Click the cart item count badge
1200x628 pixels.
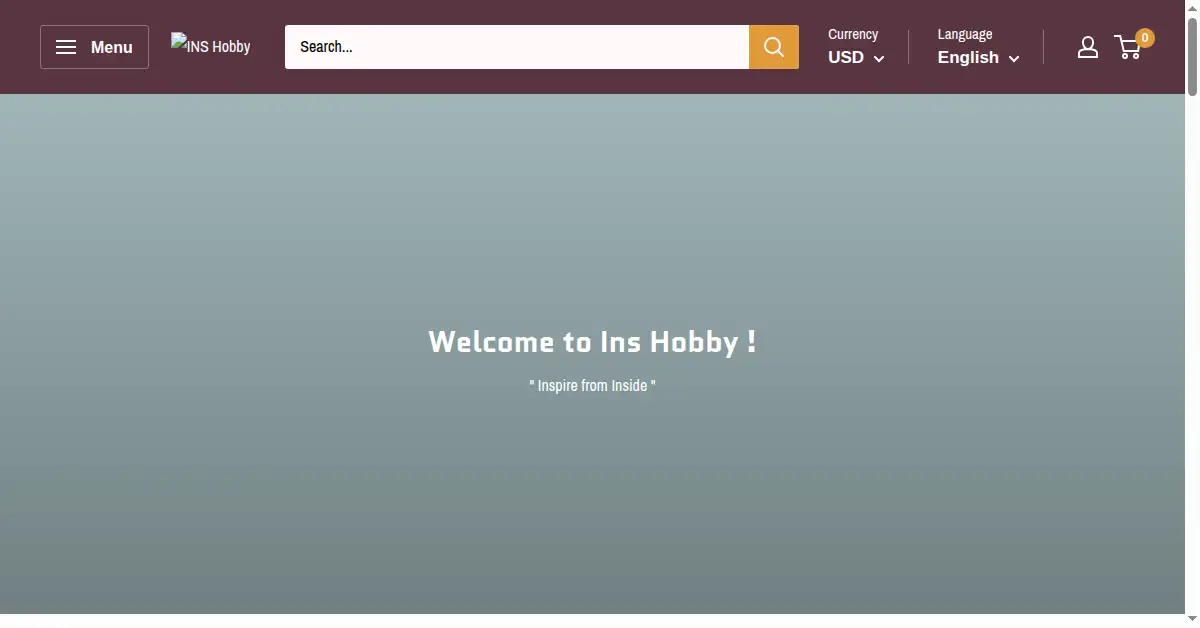(x=1145, y=38)
